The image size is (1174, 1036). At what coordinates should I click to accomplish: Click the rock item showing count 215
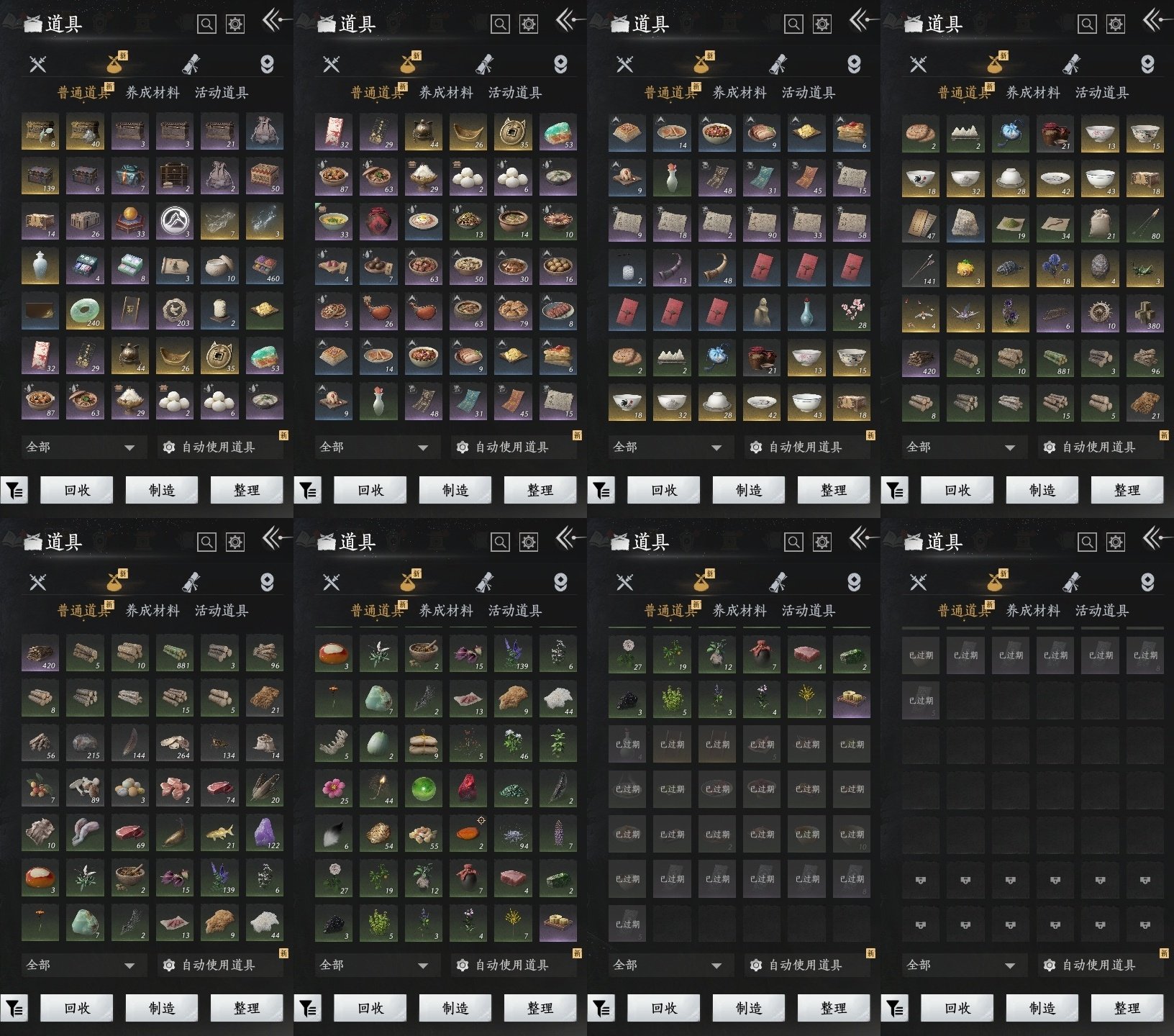(85, 743)
